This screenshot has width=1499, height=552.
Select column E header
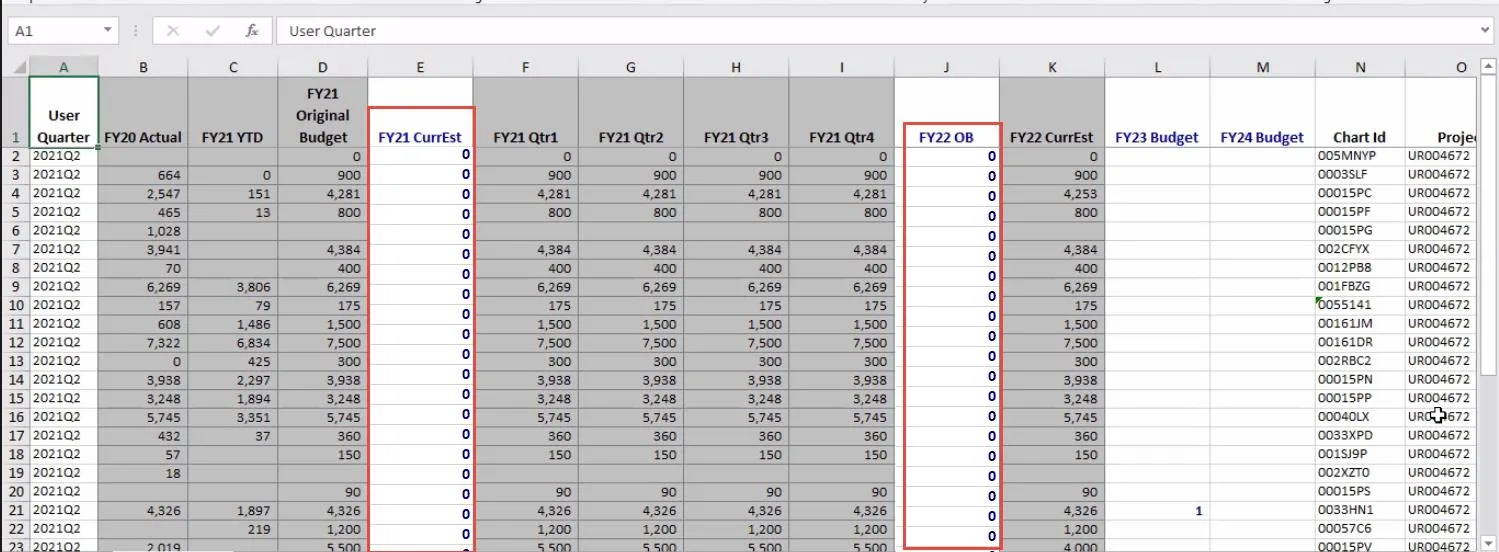tap(420, 67)
